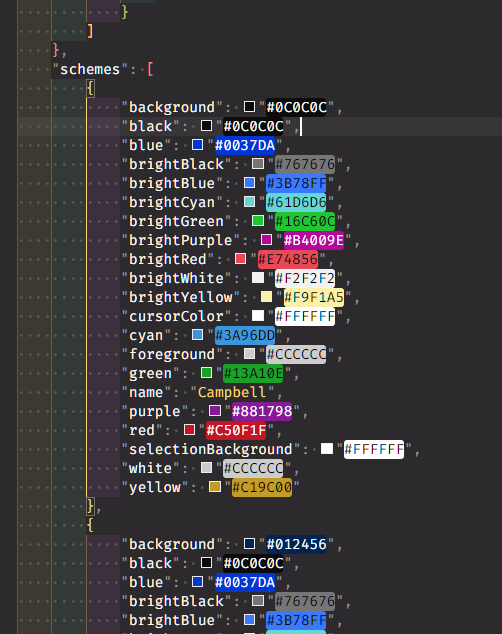Open the cursorColor white swatch
The image size is (502, 634).
coord(258,316)
